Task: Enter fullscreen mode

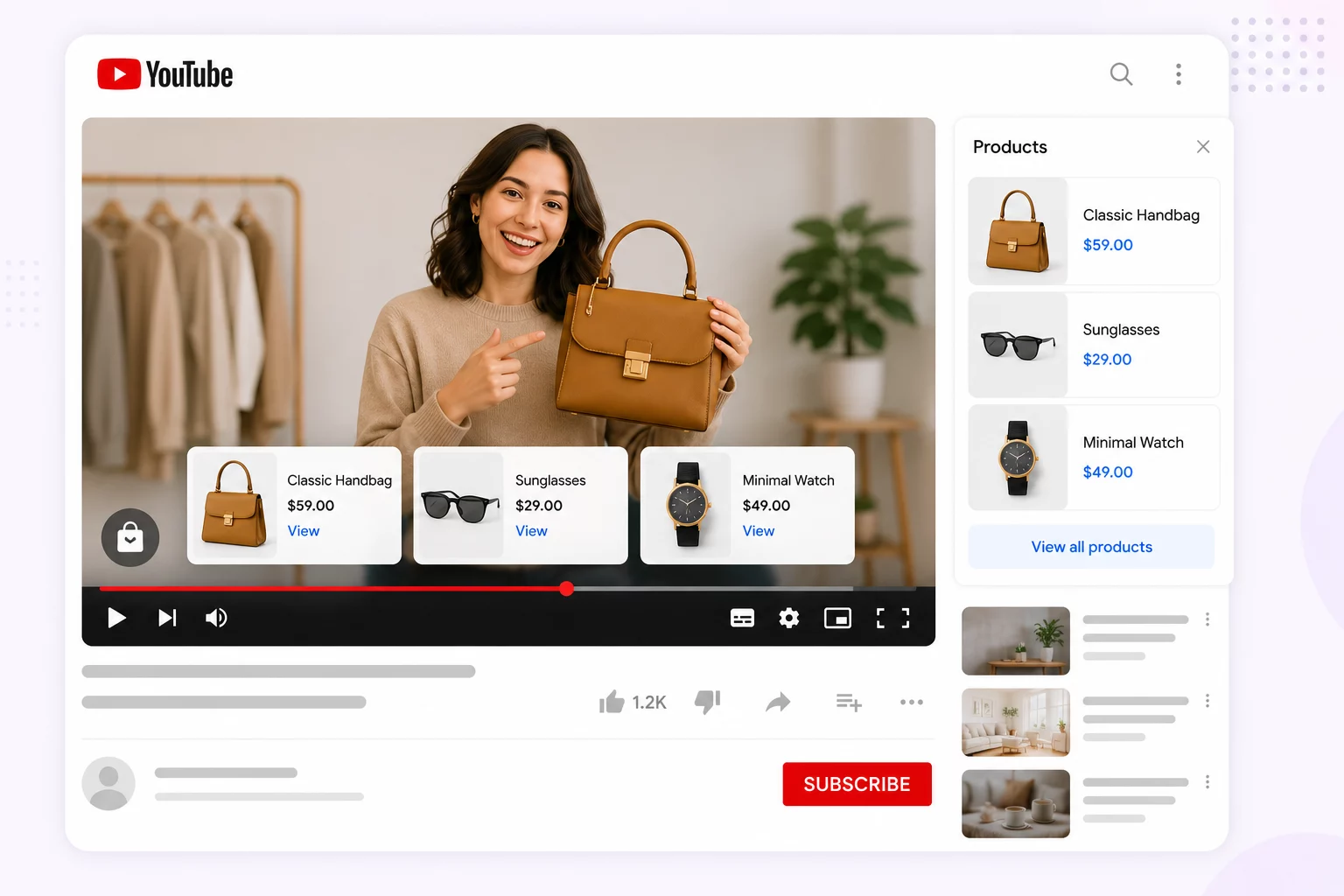Action: click(x=893, y=619)
